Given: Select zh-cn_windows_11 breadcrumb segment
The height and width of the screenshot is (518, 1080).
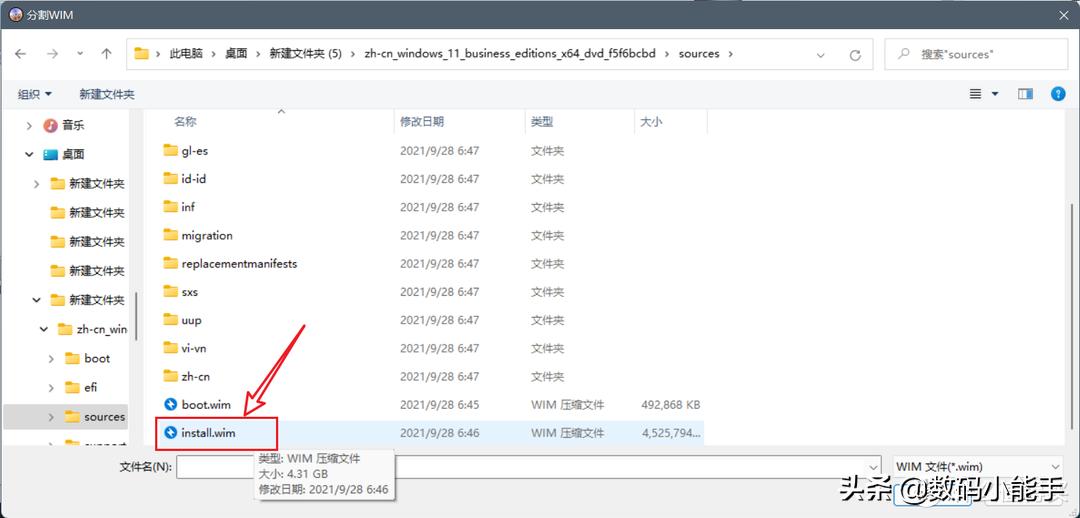Looking at the screenshot, I should pos(510,54).
